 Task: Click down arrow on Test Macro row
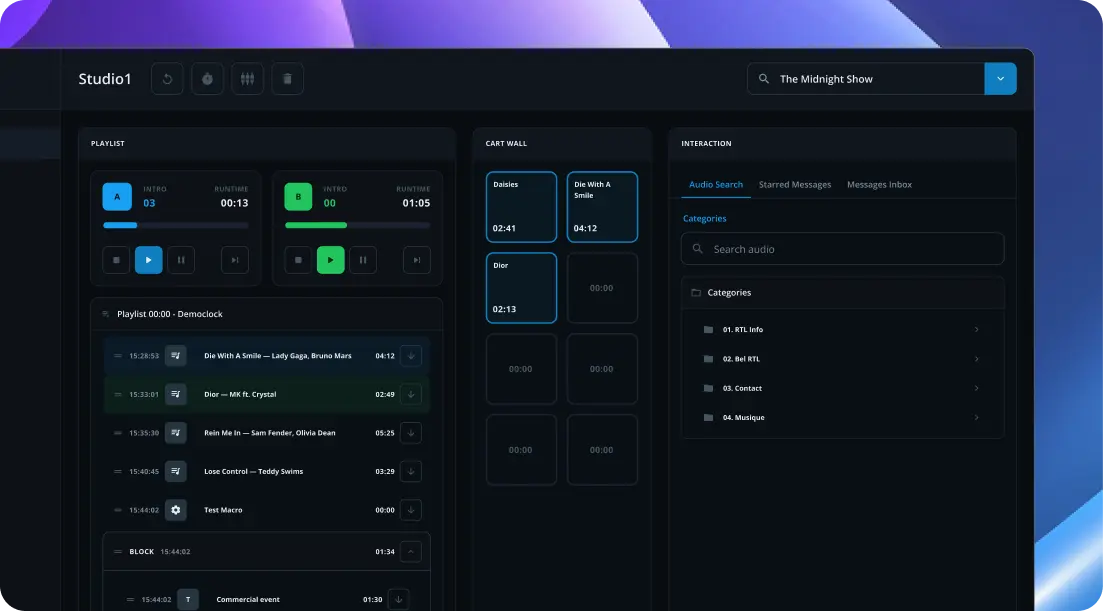coord(411,510)
